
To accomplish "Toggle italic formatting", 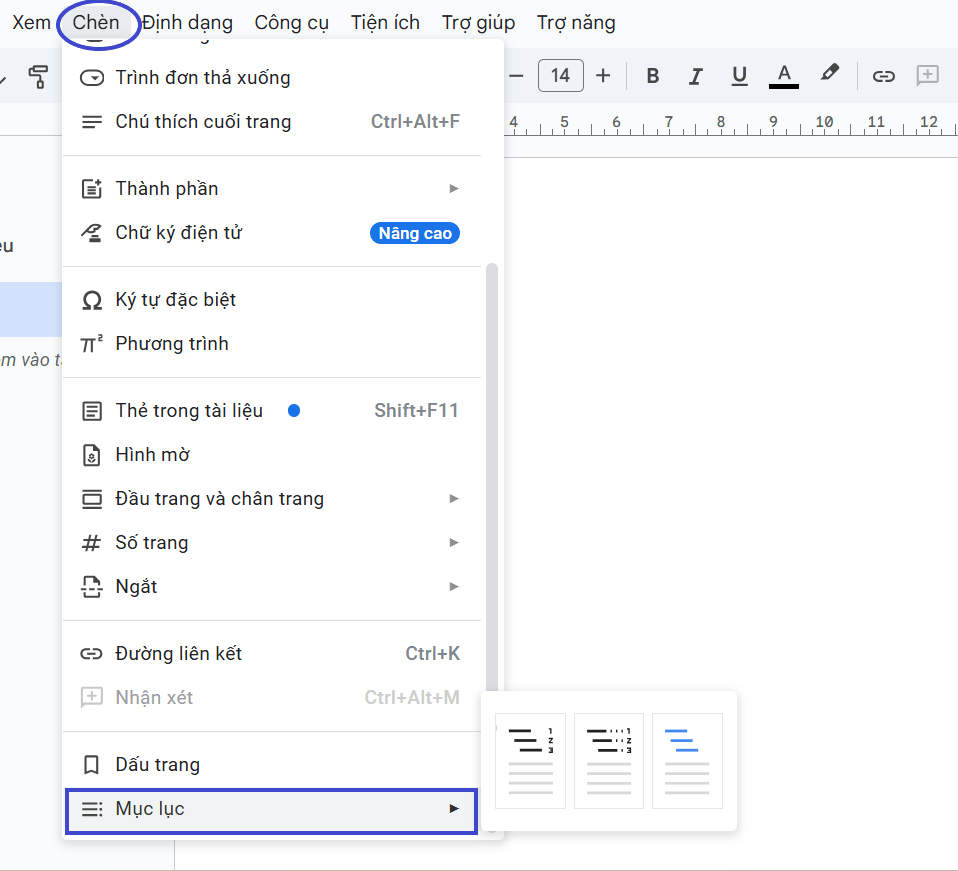I will tap(695, 75).
